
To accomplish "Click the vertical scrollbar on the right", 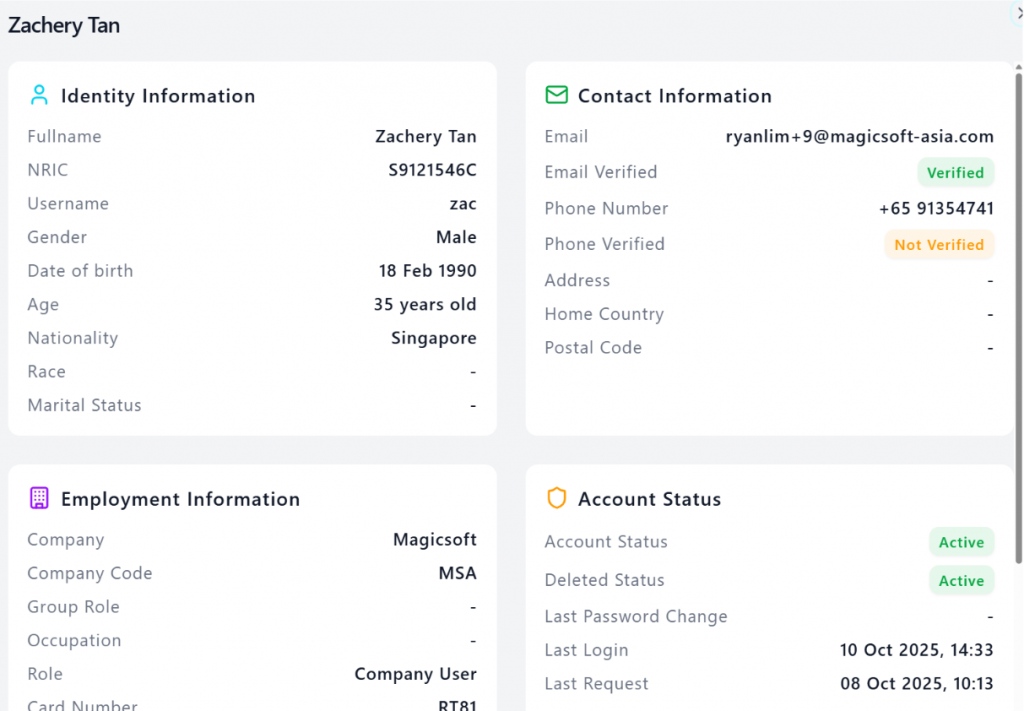I will click(x=1019, y=300).
